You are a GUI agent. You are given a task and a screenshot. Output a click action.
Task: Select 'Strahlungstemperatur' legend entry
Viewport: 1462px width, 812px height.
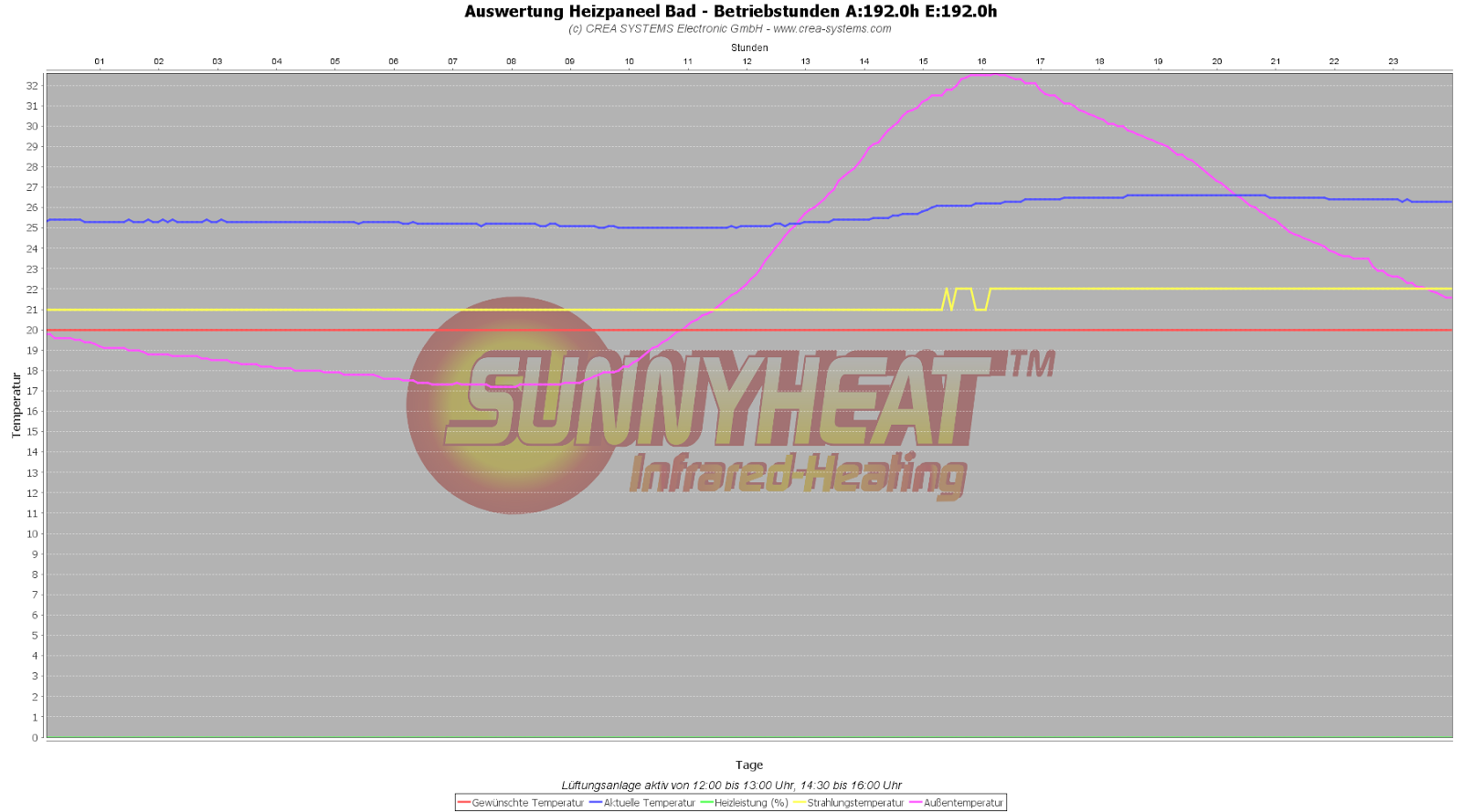[855, 803]
